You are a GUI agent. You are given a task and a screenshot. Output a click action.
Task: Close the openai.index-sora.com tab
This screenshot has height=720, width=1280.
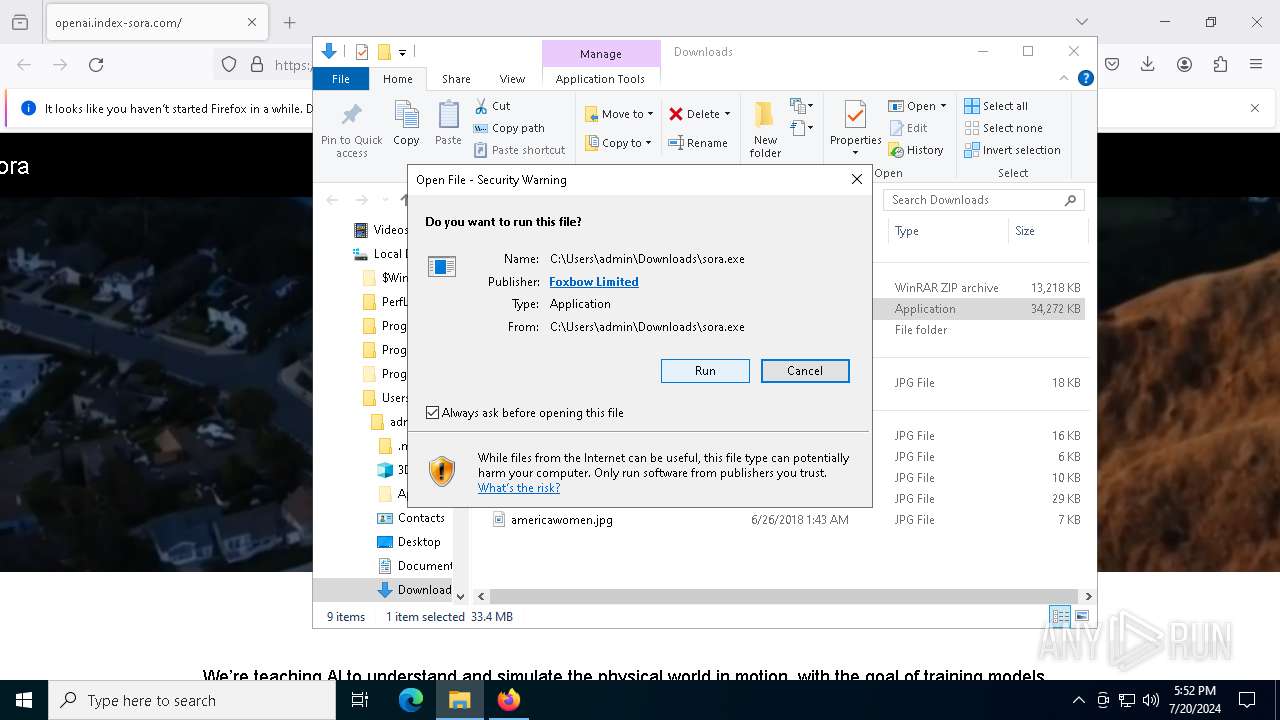252,22
